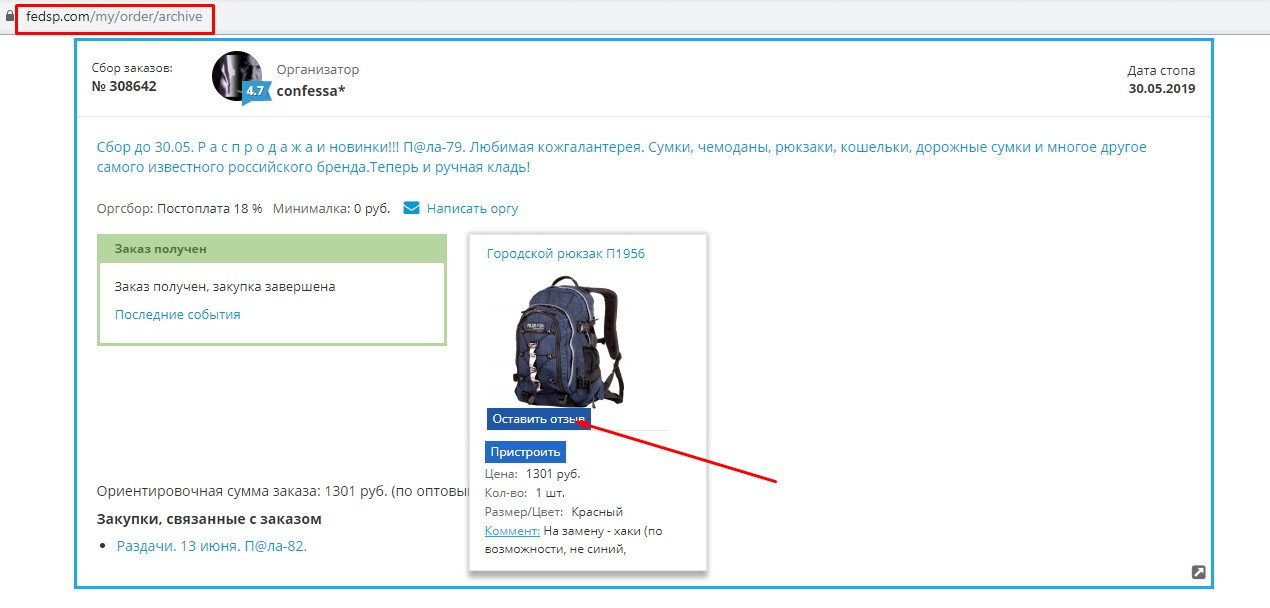Open the backpack product image

568,341
